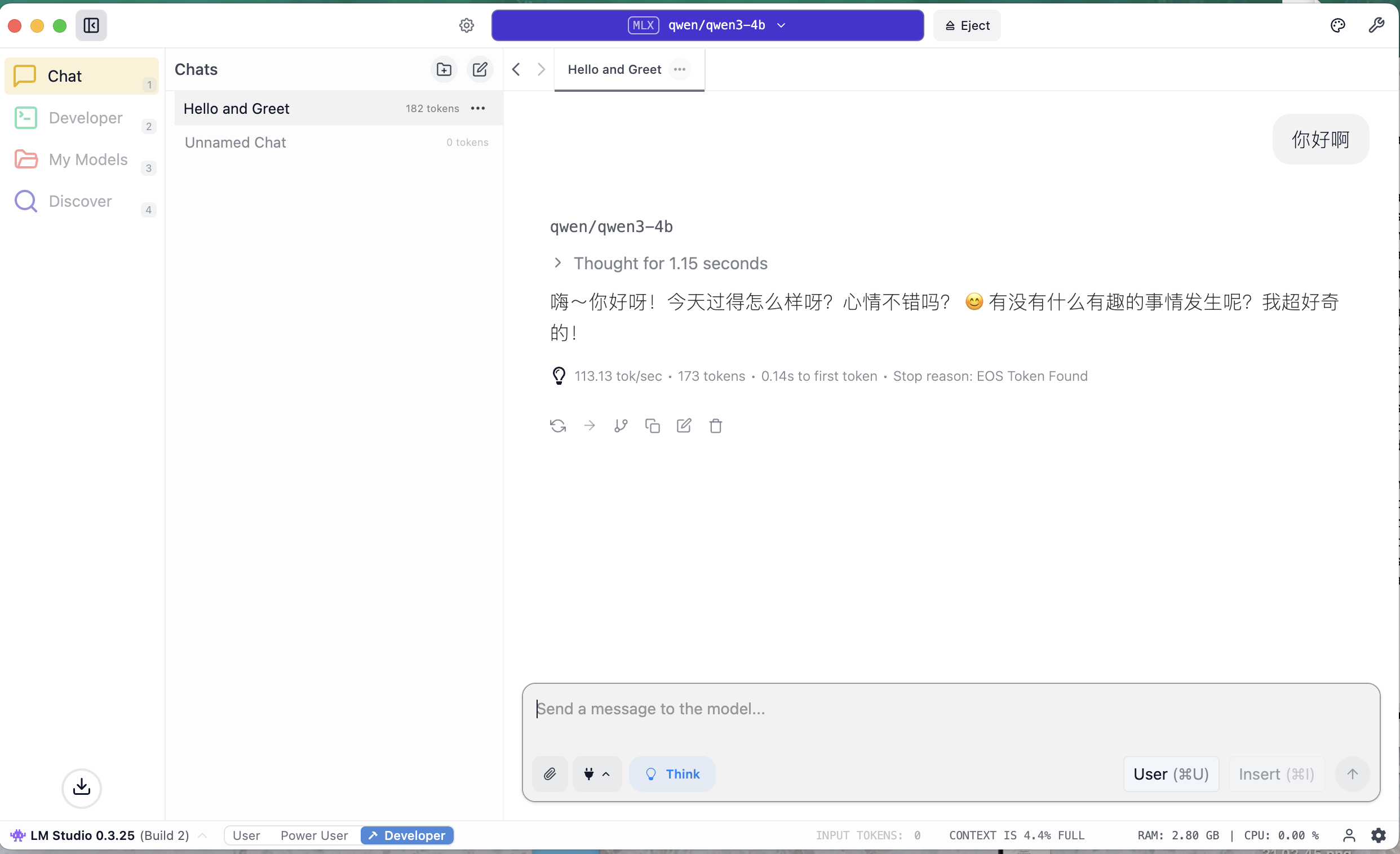Click the Insert (⌘I) button
Screen dimensions: 1400x854
click(x=1276, y=774)
